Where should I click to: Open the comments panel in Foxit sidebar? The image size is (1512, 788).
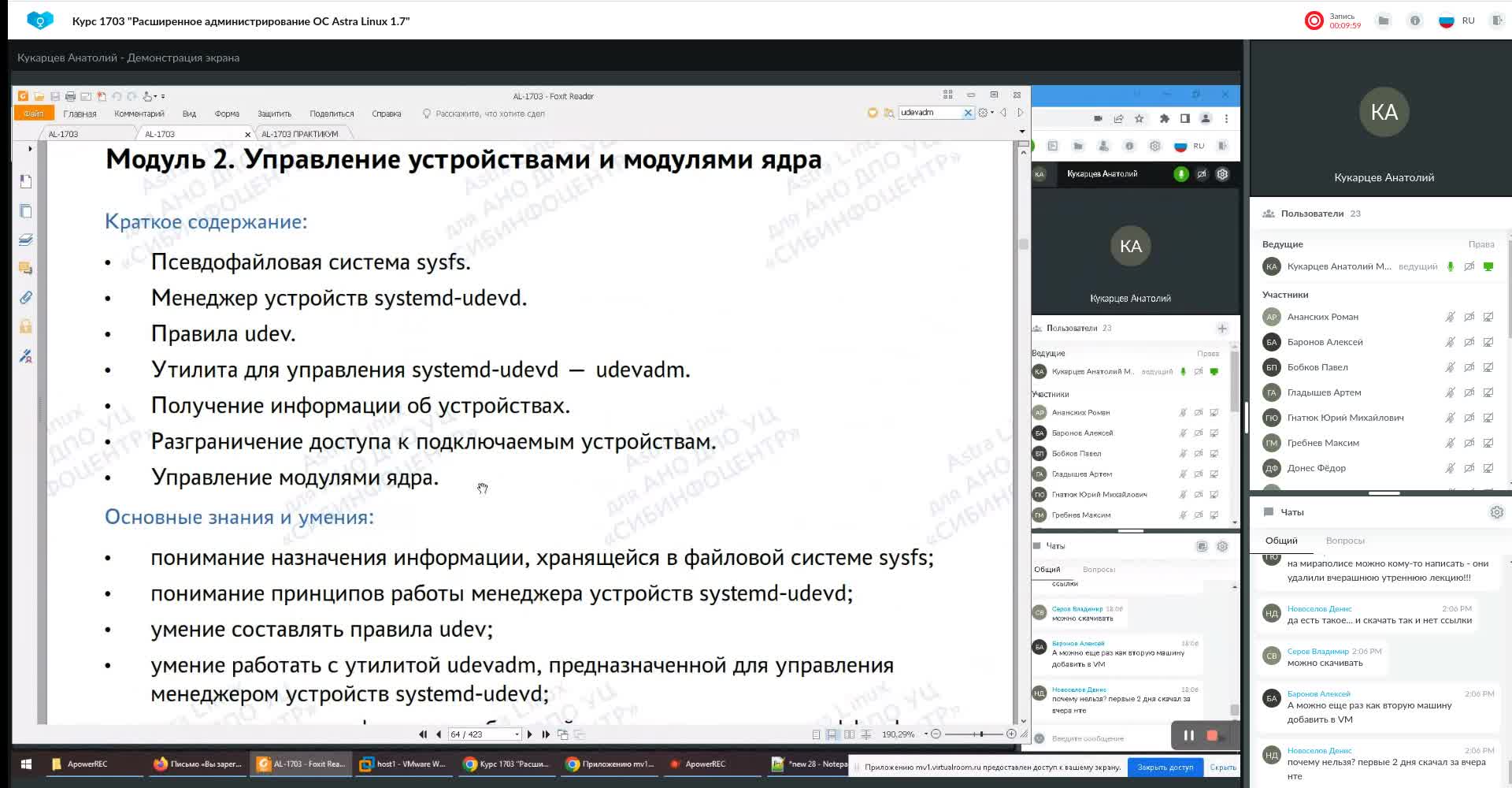26,269
